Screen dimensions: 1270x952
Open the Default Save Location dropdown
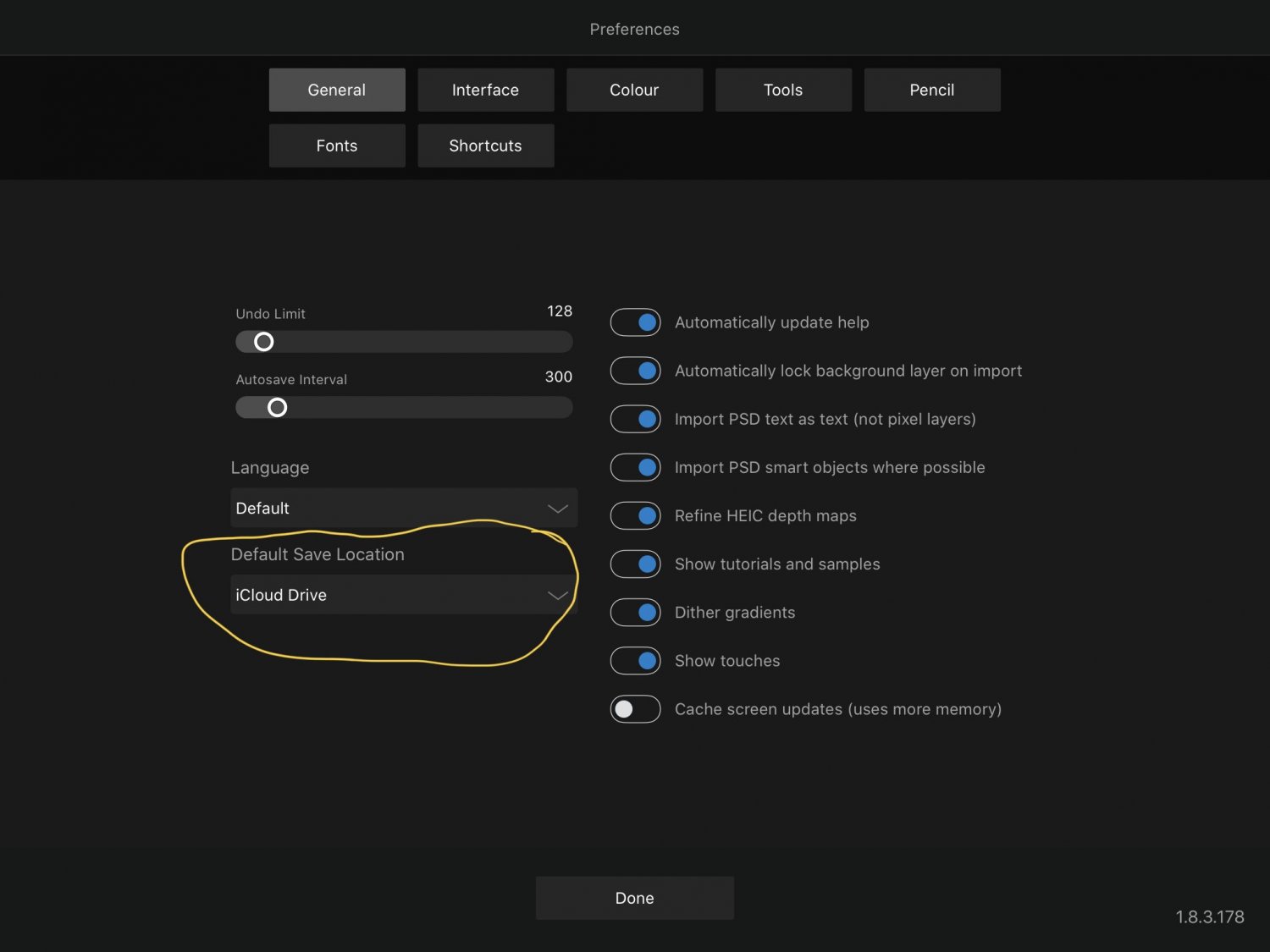(x=404, y=594)
